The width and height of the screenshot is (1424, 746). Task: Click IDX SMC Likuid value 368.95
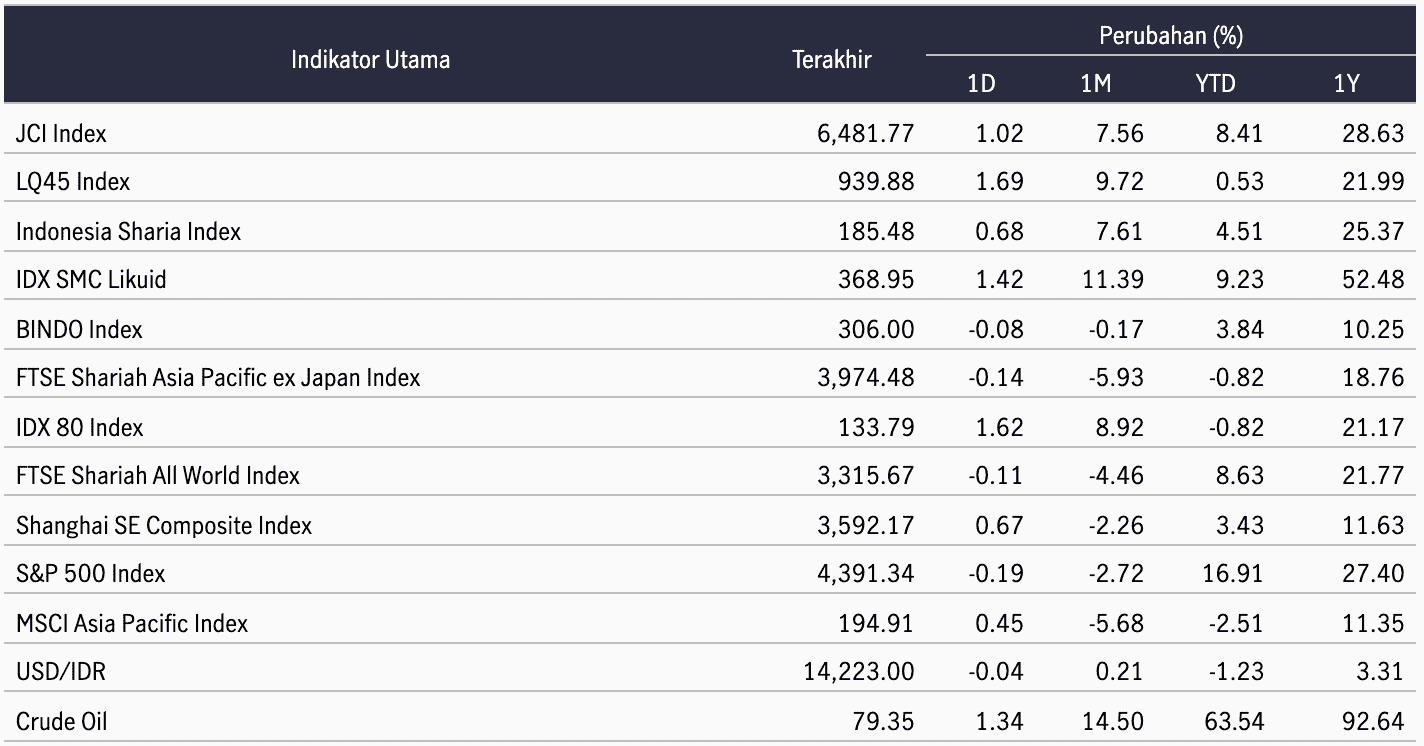[x=876, y=280]
